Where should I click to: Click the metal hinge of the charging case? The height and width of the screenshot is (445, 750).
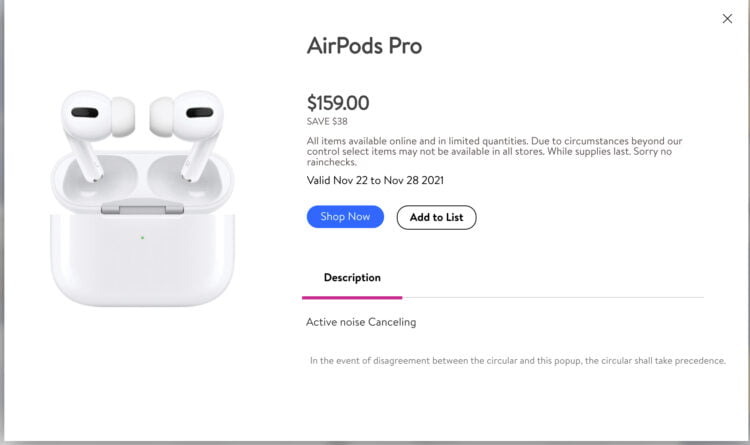(x=142, y=208)
